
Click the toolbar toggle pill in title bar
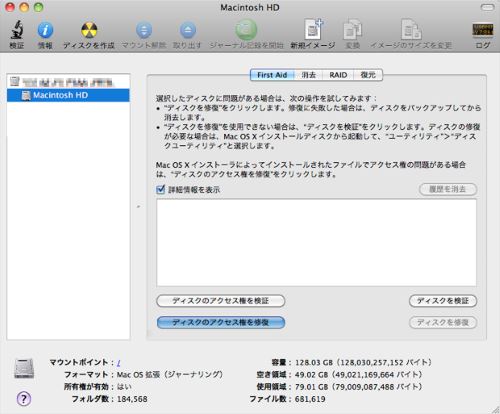487,7
